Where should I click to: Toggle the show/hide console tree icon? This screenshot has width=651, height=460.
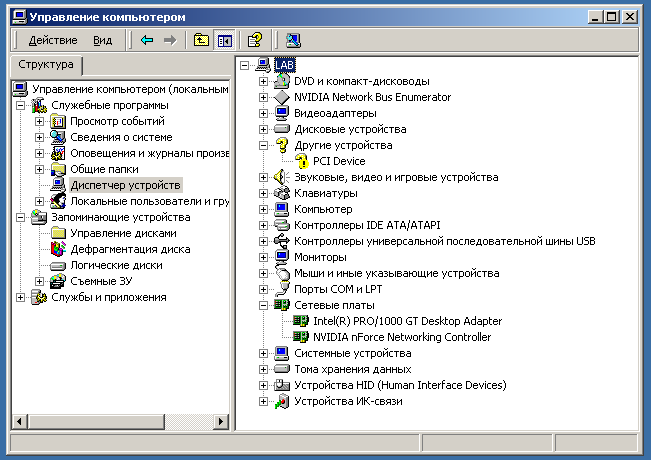pyautogui.click(x=224, y=40)
